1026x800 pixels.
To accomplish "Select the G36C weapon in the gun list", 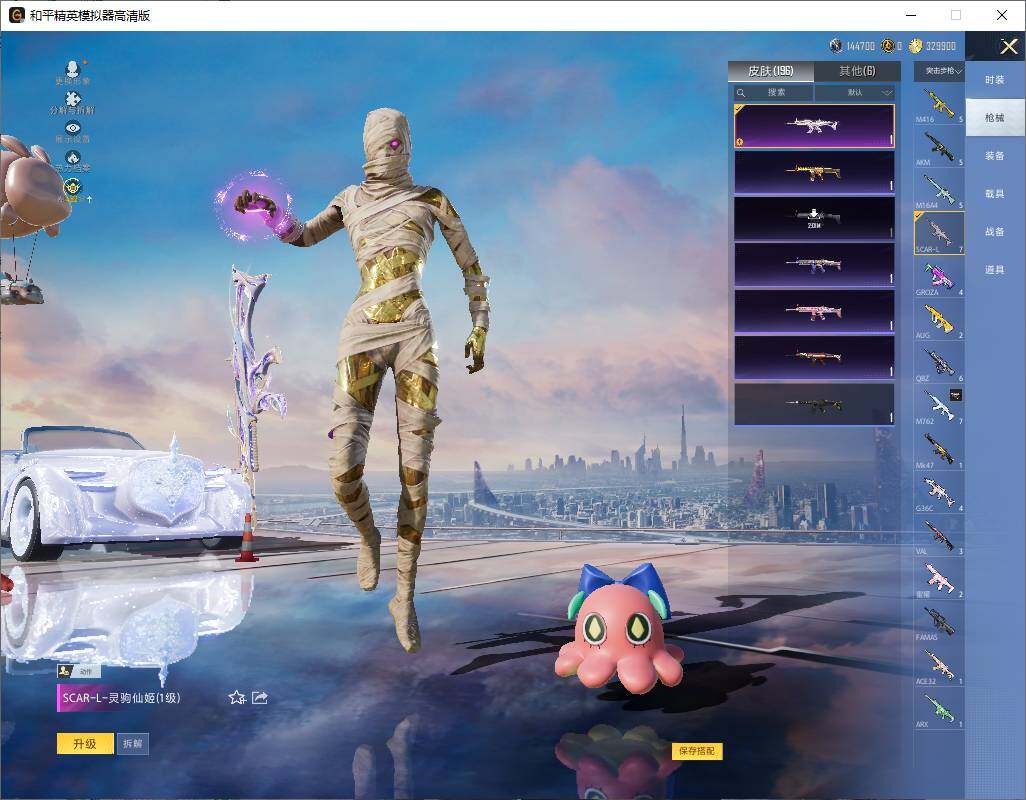I will 939,493.
